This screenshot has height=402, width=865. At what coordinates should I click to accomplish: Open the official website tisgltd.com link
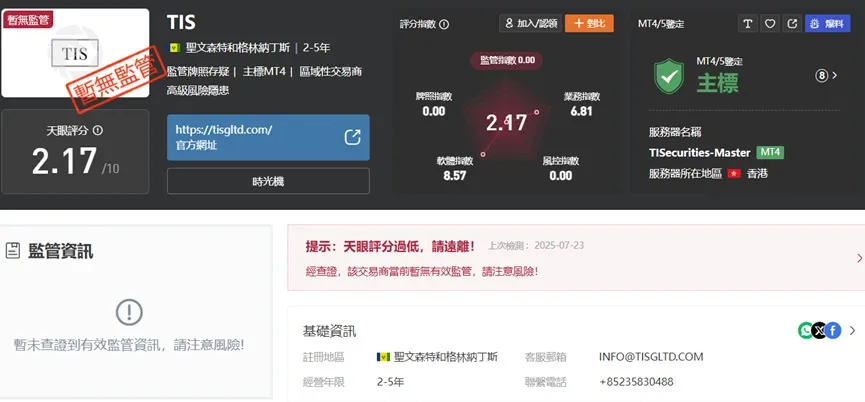click(268, 137)
